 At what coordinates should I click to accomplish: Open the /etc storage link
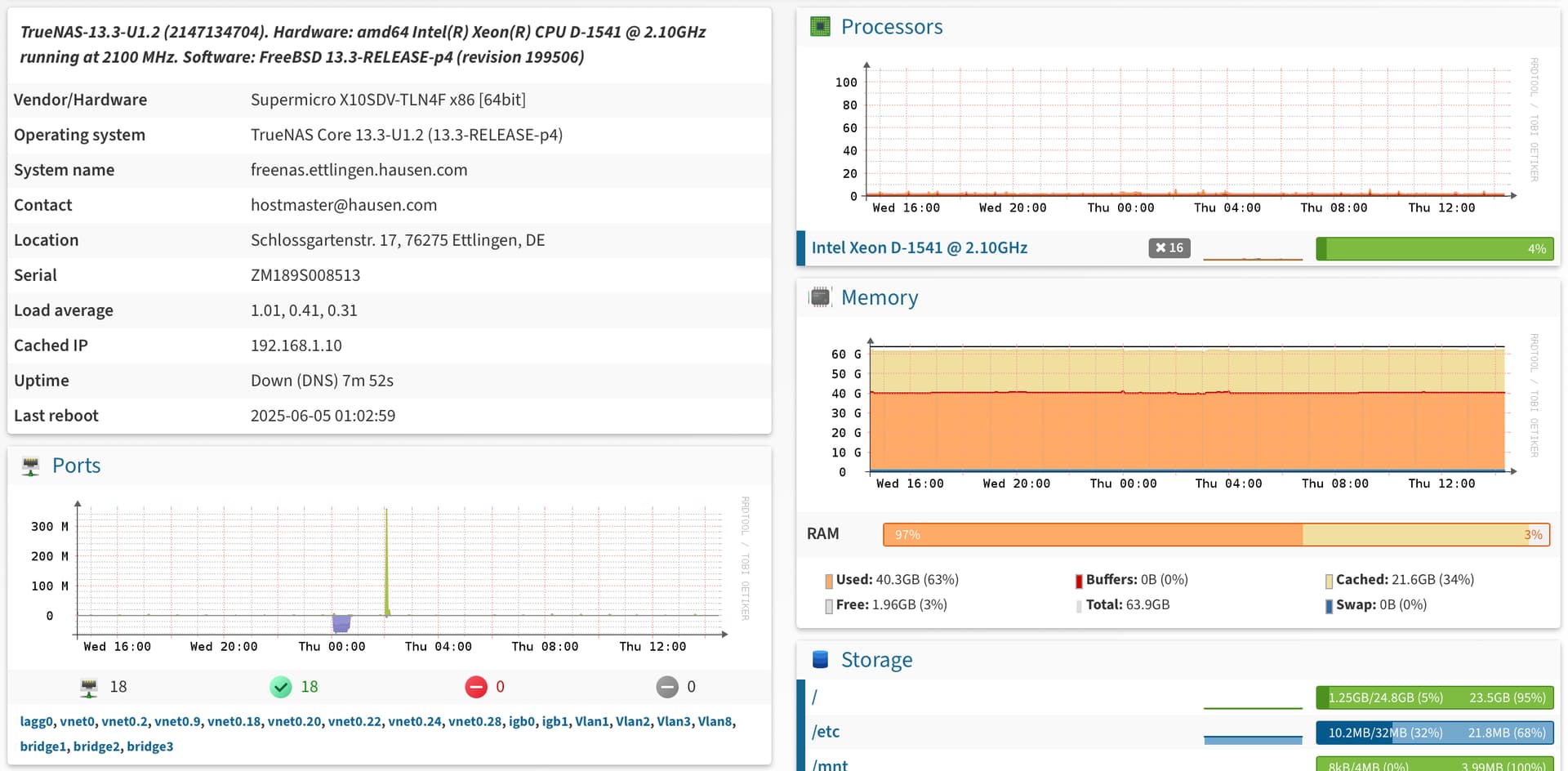(x=826, y=732)
